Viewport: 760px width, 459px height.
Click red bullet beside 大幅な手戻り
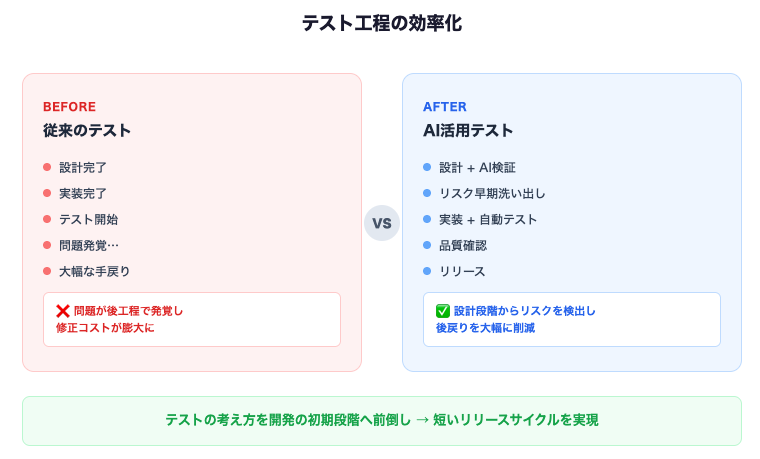tap(47, 271)
